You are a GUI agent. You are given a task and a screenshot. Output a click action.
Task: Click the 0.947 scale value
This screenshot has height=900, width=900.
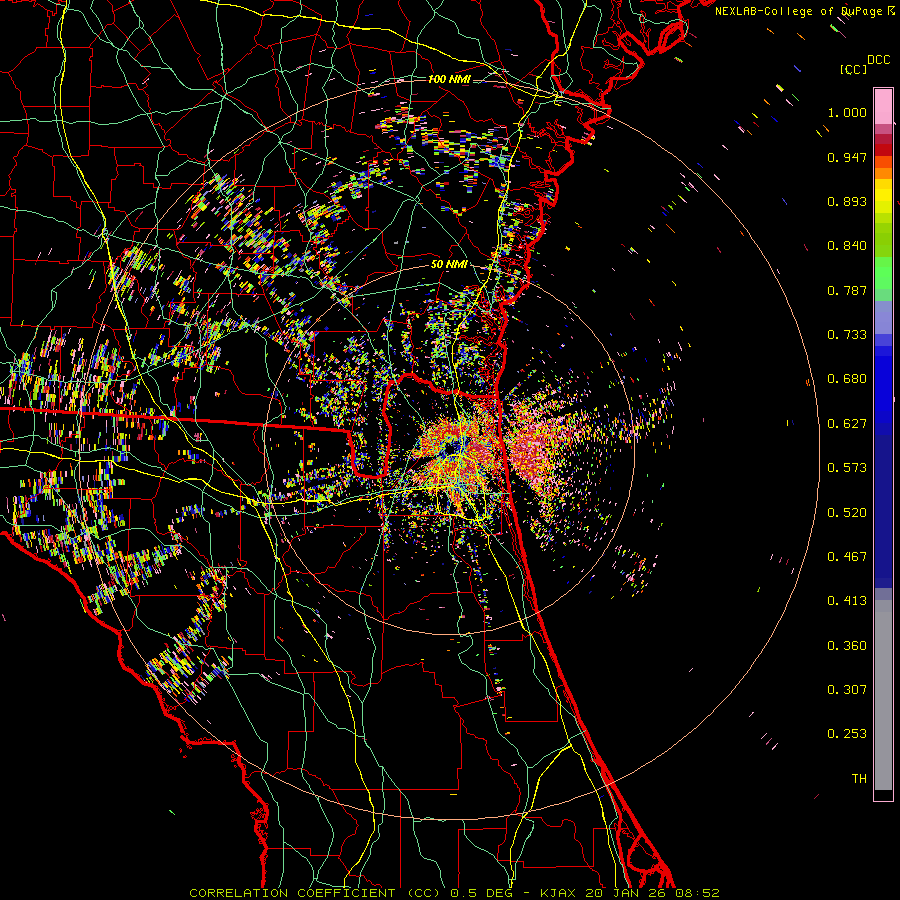pyautogui.click(x=847, y=157)
